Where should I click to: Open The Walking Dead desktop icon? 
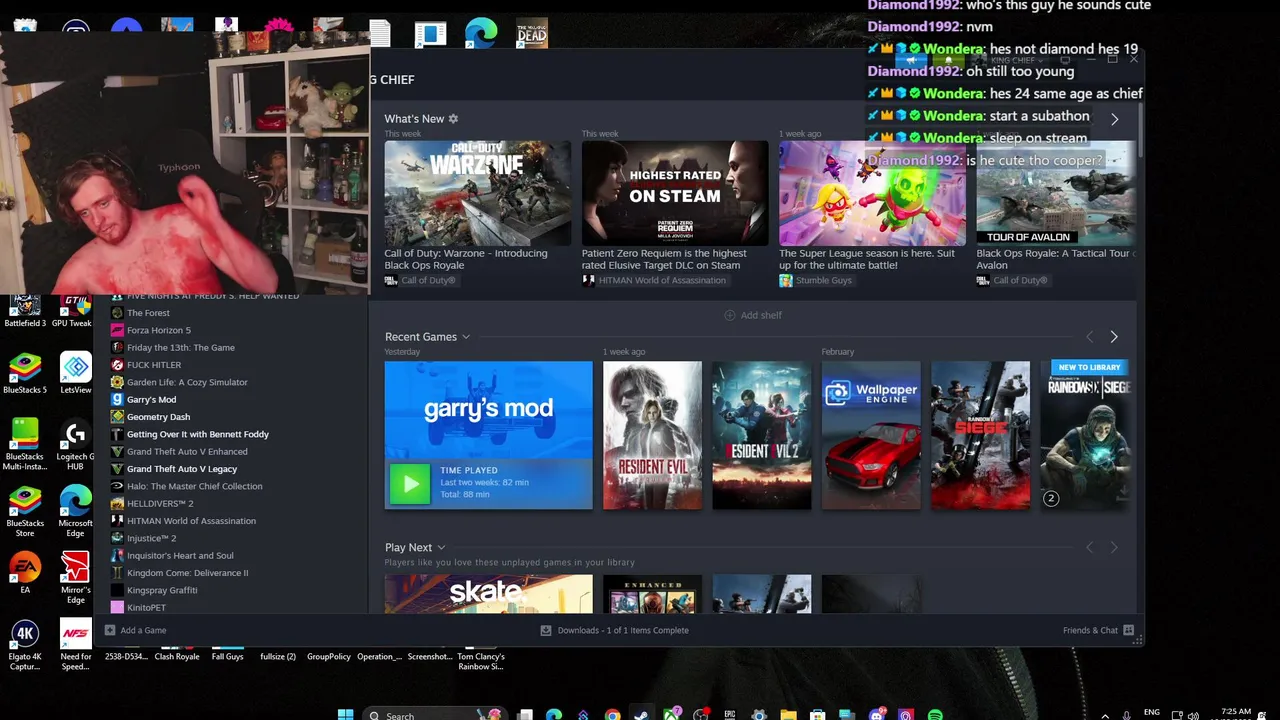[x=532, y=34]
